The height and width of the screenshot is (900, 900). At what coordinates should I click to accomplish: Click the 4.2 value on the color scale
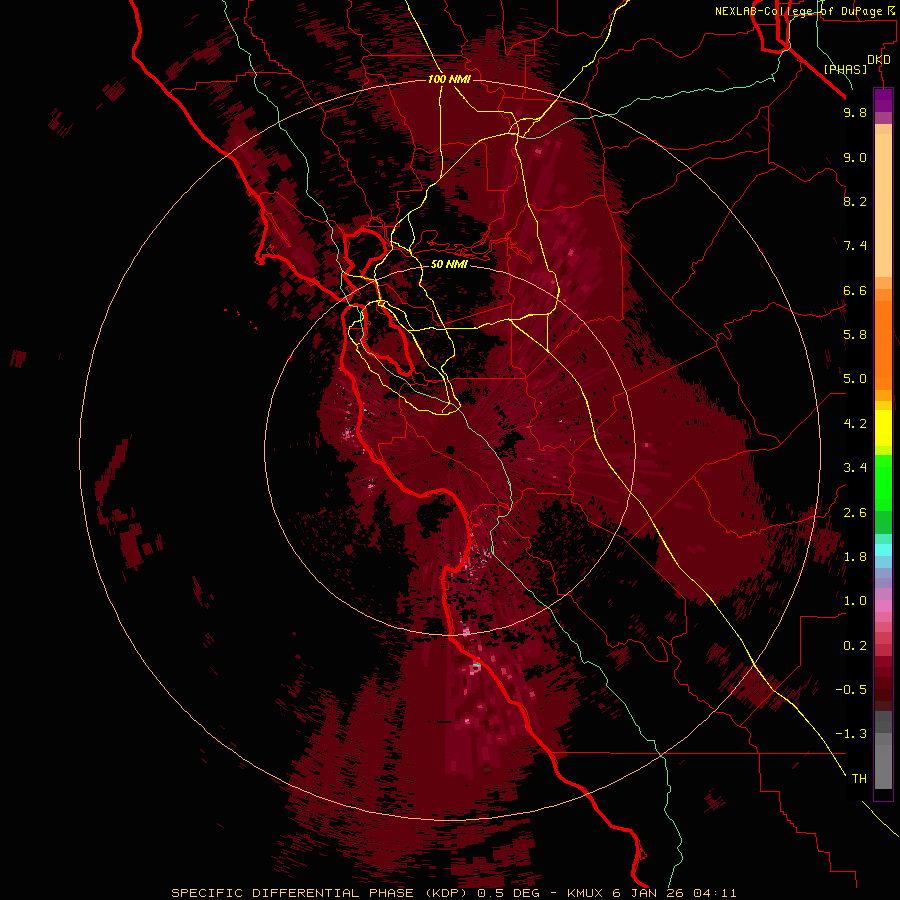tap(855, 424)
